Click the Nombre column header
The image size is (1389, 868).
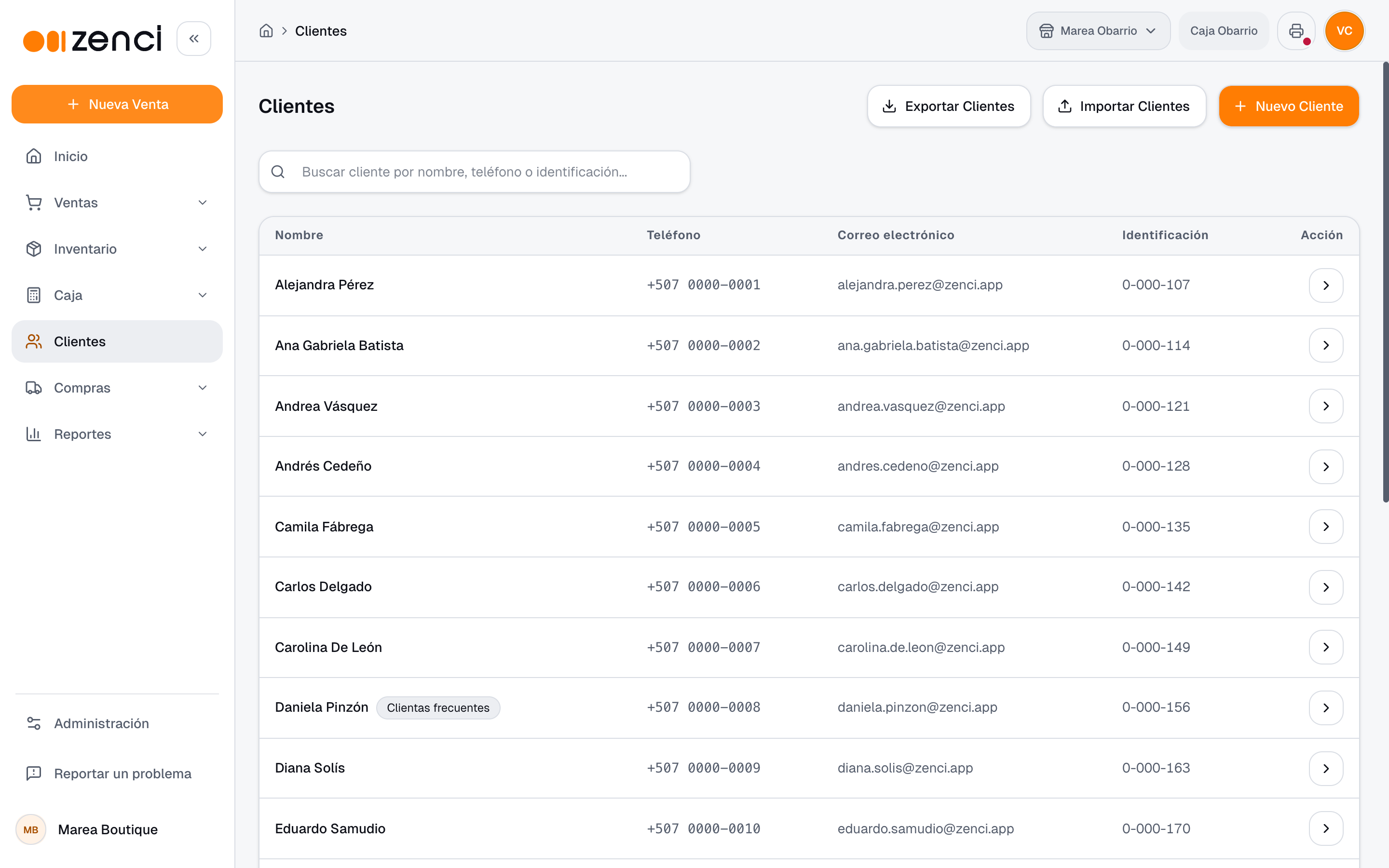pyautogui.click(x=299, y=235)
